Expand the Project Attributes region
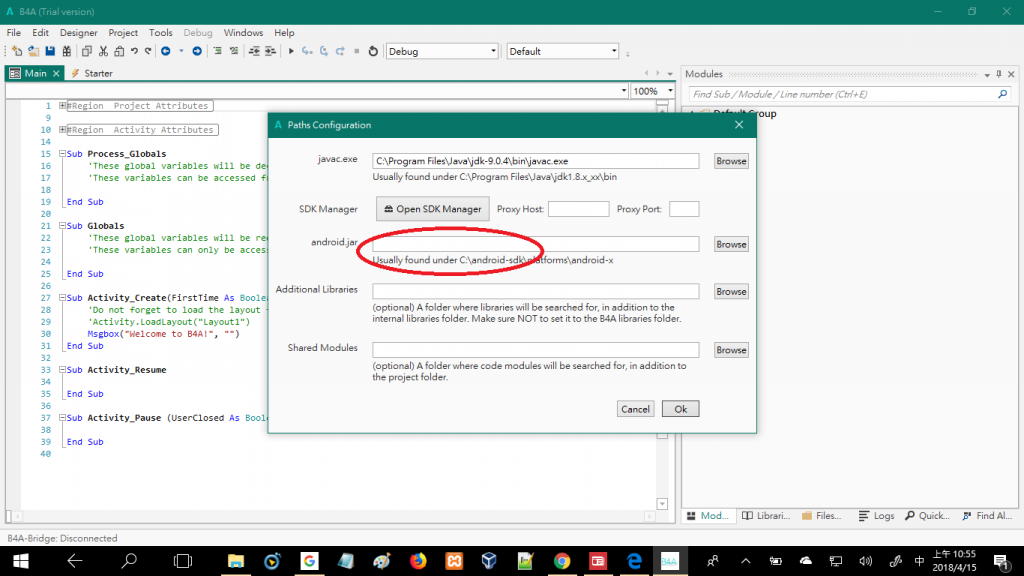The height and width of the screenshot is (576, 1024). [x=62, y=105]
